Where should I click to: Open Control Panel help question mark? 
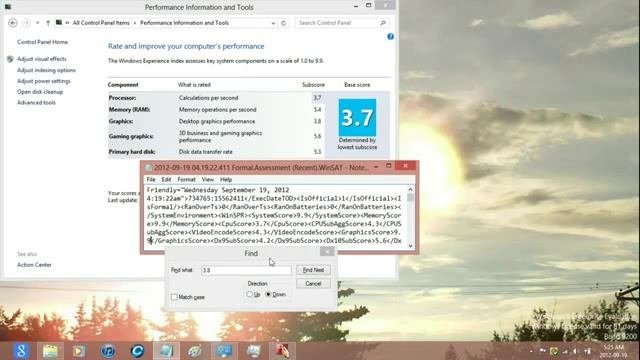tap(390, 37)
